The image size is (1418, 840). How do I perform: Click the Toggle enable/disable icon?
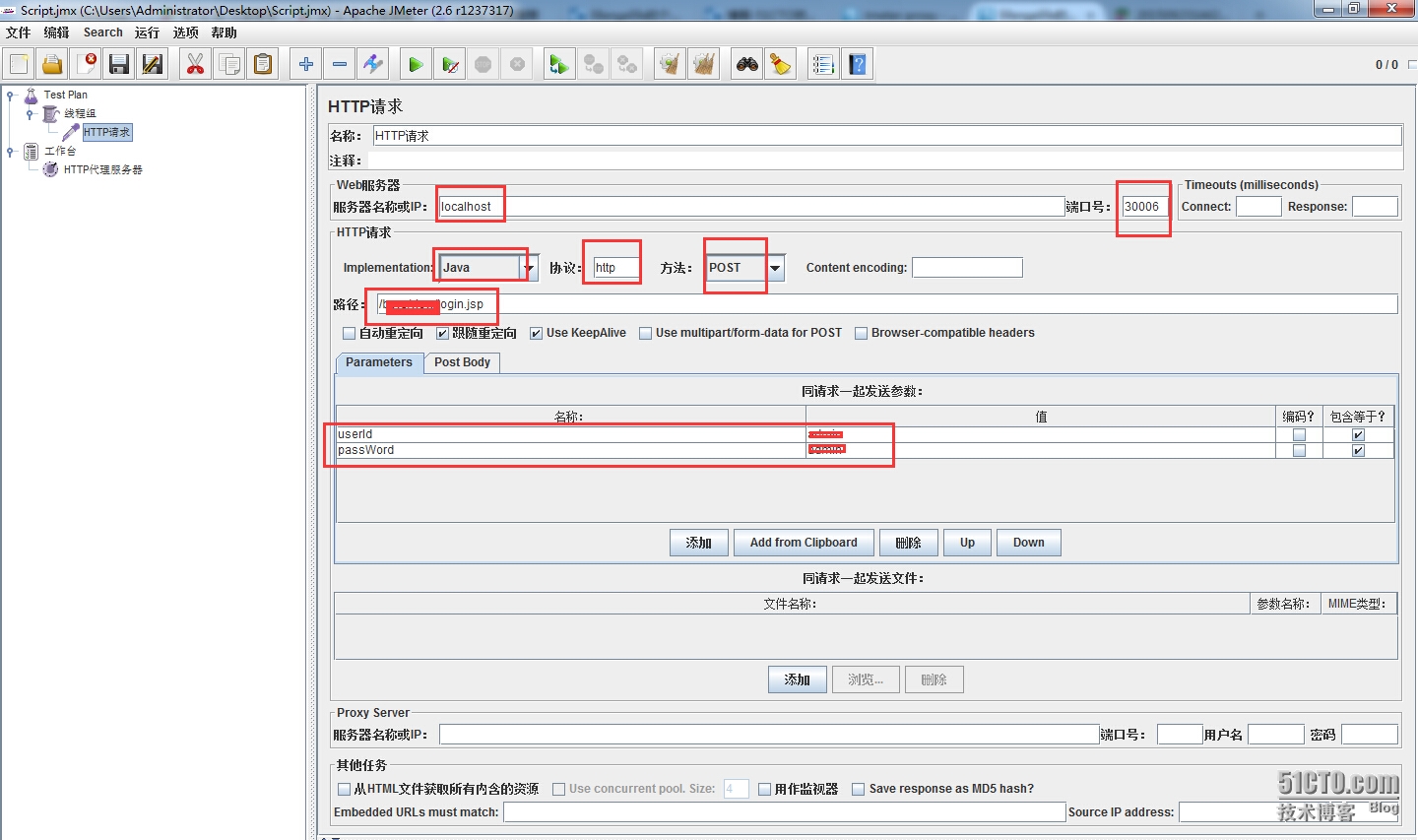373,64
